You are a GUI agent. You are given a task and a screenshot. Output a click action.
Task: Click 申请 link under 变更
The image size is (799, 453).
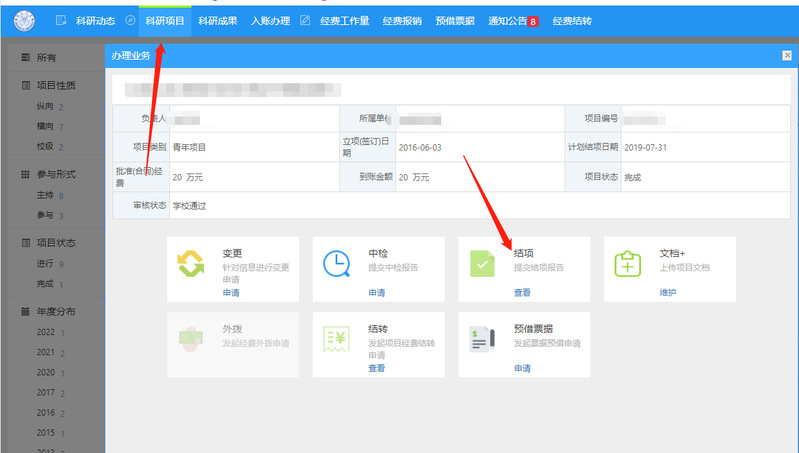click(231, 293)
